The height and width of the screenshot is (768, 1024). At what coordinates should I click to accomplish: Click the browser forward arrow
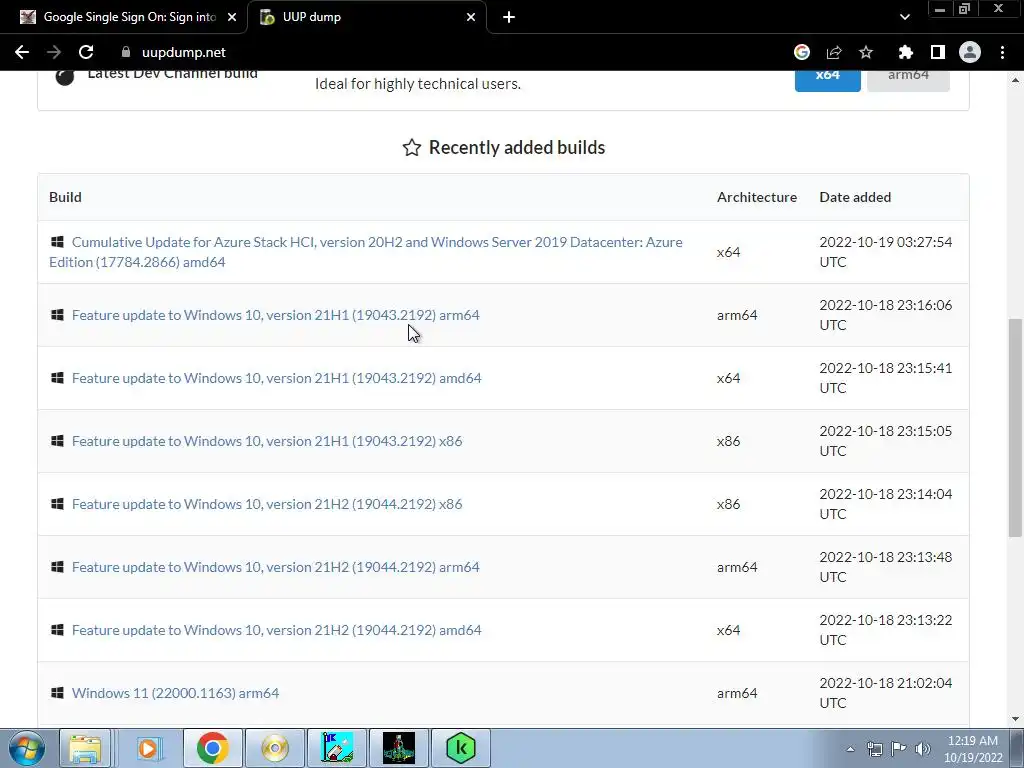point(54,52)
